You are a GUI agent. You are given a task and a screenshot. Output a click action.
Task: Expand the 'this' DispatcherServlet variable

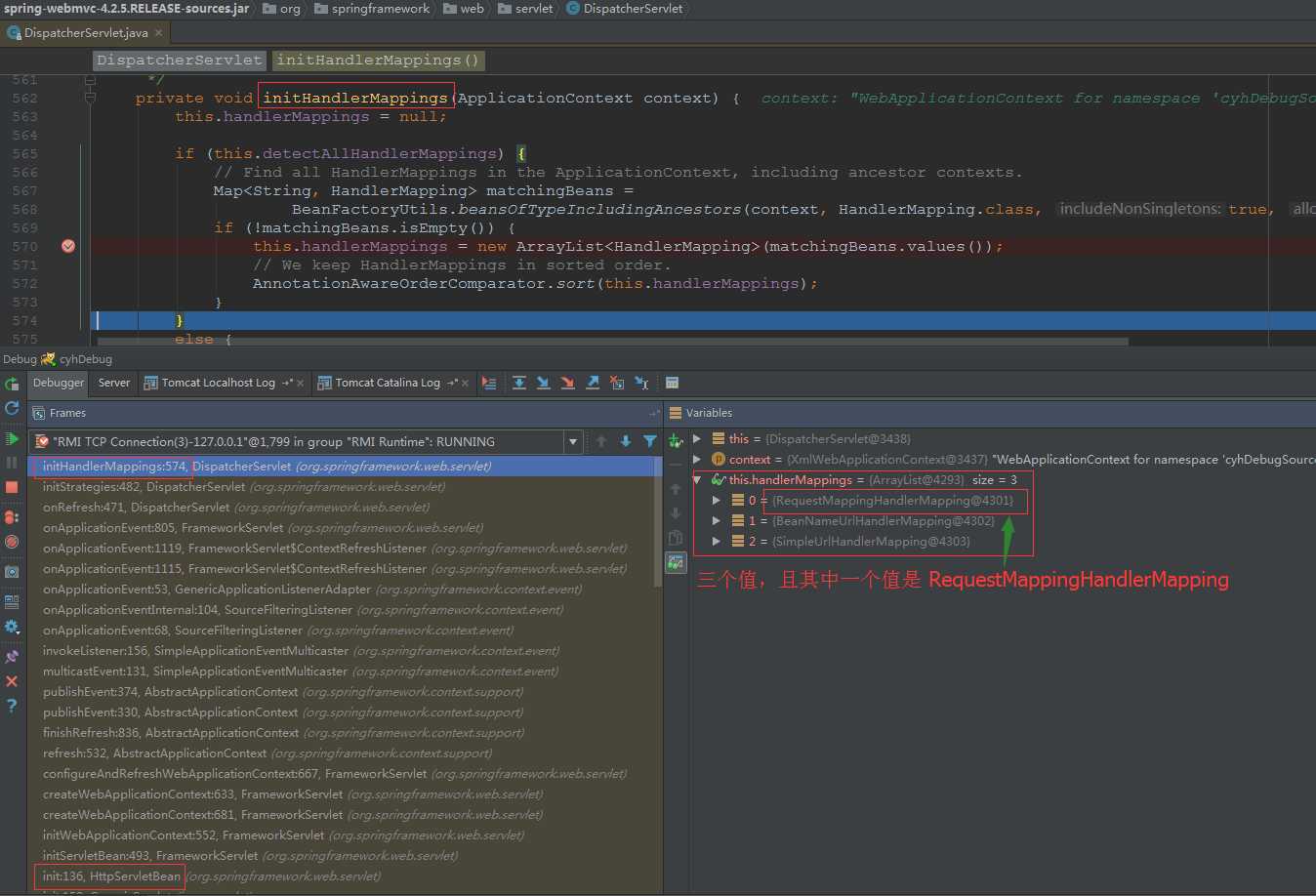click(697, 438)
